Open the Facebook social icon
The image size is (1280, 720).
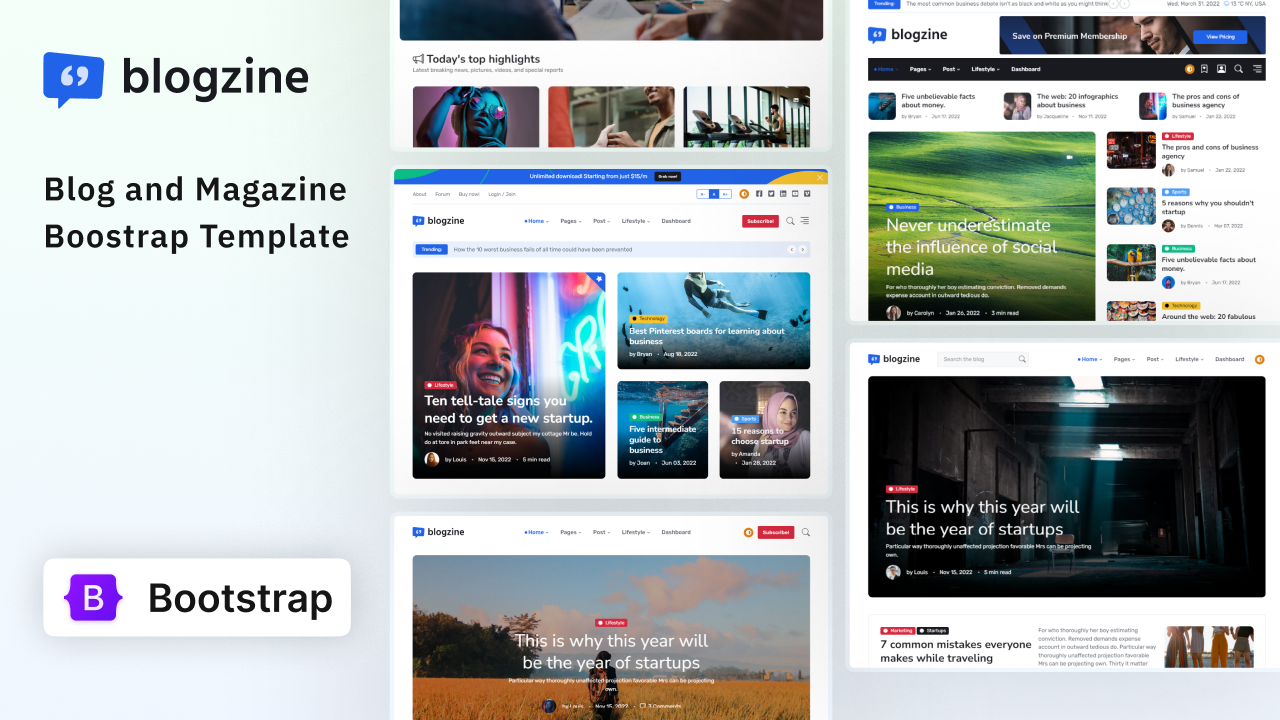[x=759, y=194]
